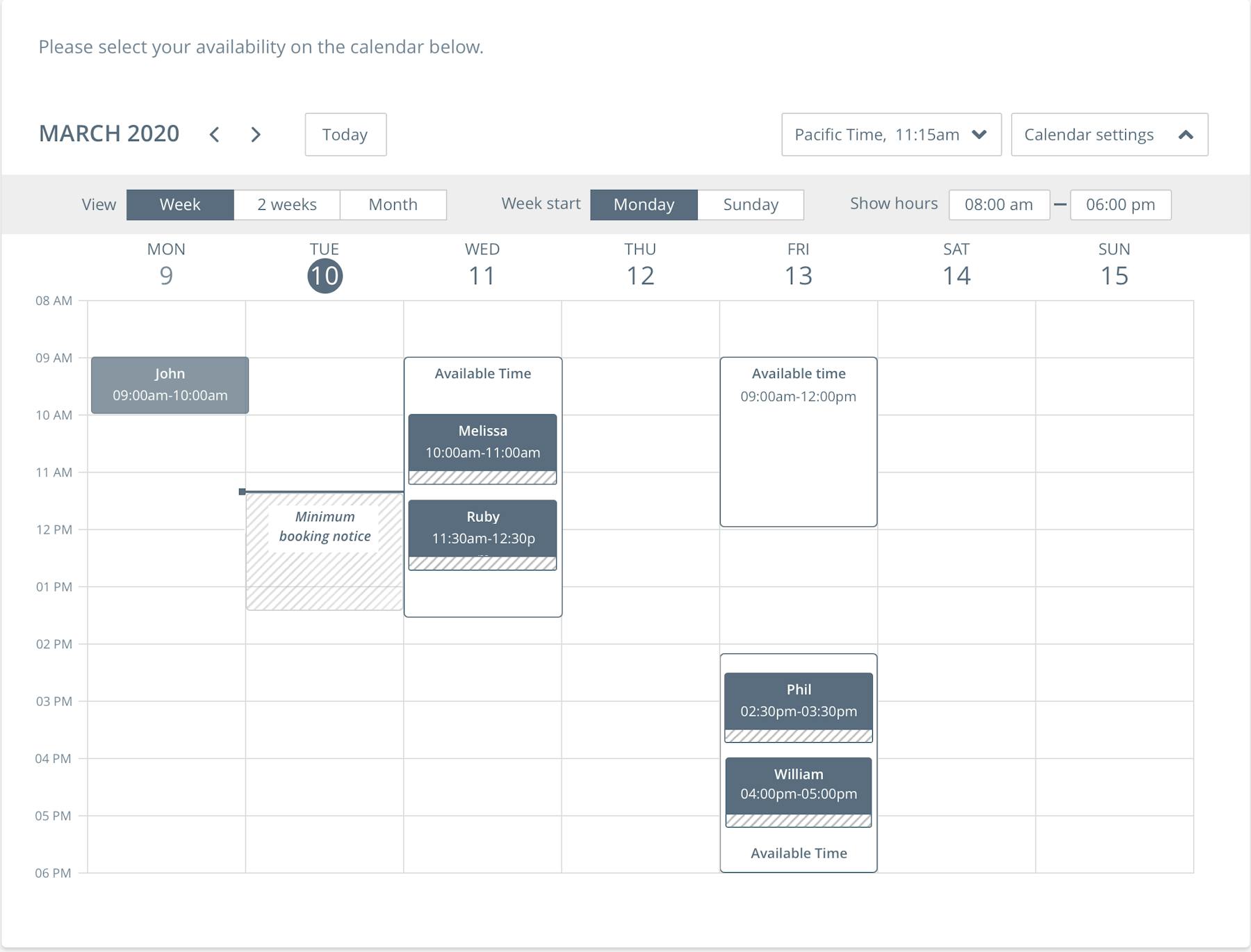
Task: Select the highlighted Tuesday 10 date
Action: pyautogui.click(x=325, y=276)
